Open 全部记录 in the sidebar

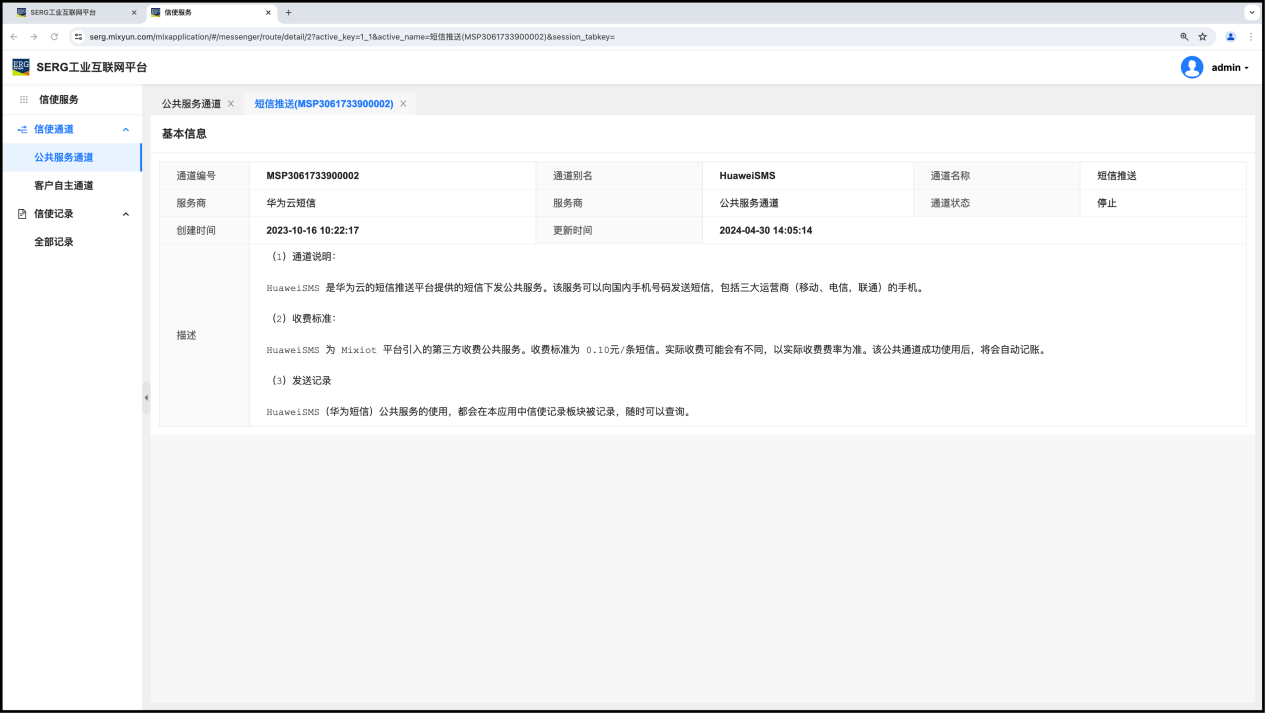pos(54,242)
